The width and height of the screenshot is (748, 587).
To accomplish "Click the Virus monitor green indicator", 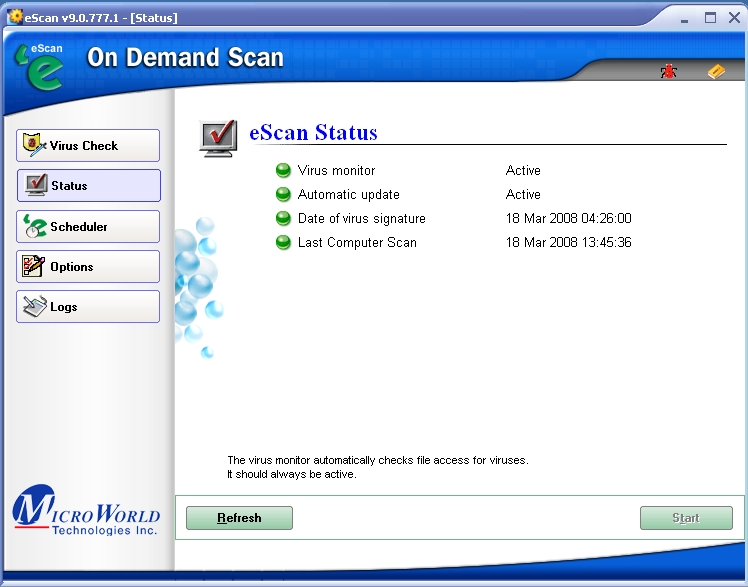I will (283, 171).
